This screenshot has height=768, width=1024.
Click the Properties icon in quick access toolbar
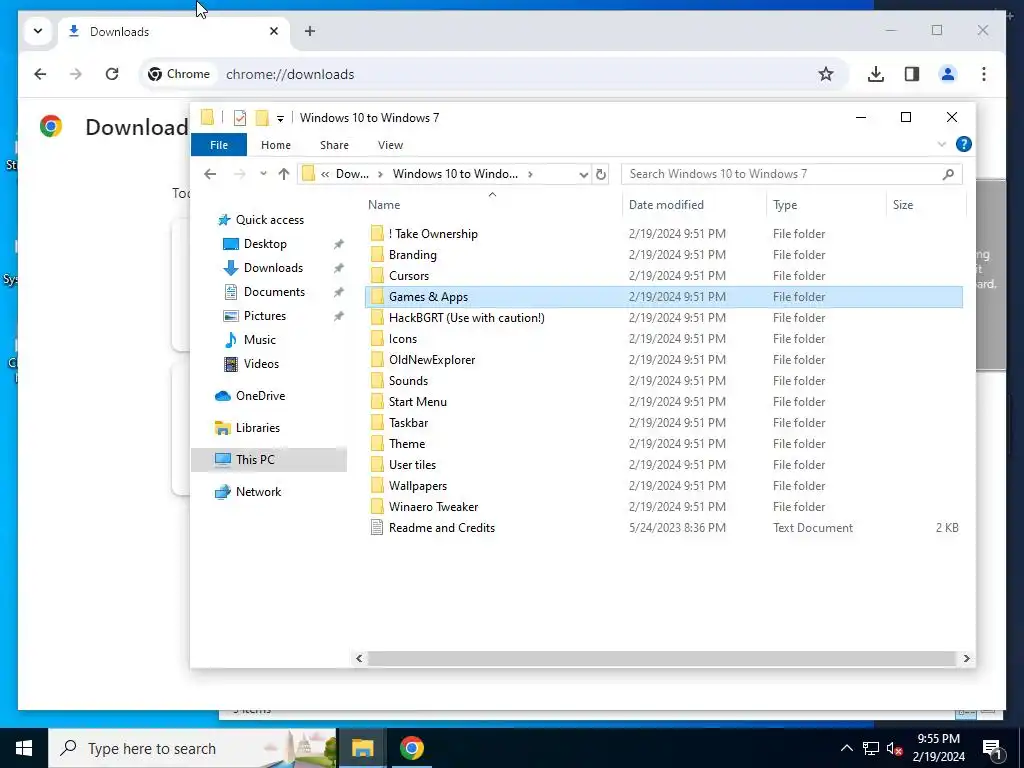click(240, 118)
